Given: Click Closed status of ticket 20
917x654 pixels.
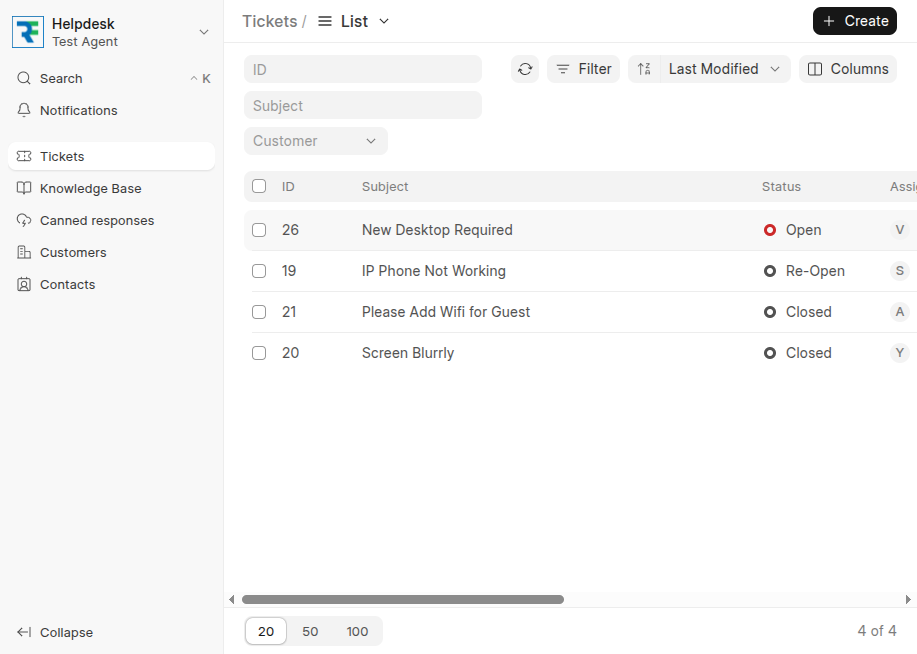Looking at the screenshot, I should [797, 353].
